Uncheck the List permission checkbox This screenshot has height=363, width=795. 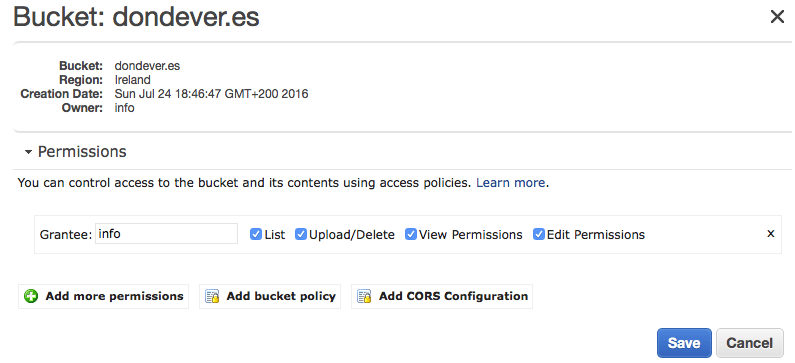tap(256, 234)
